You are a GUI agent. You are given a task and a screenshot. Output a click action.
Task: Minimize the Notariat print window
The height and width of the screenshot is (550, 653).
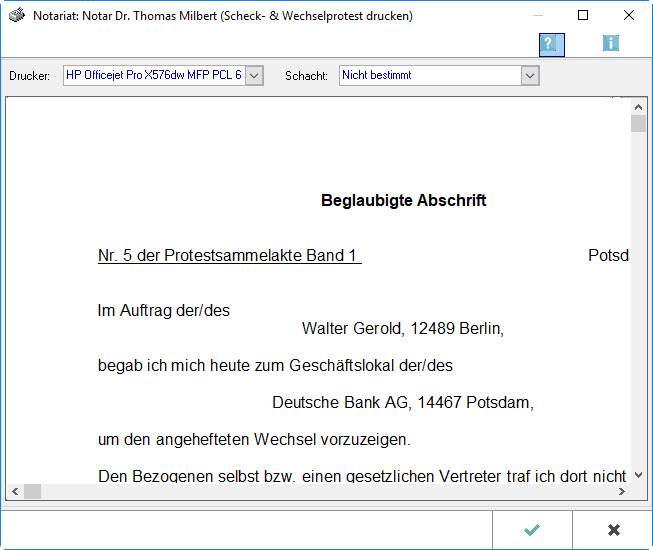coord(538,15)
